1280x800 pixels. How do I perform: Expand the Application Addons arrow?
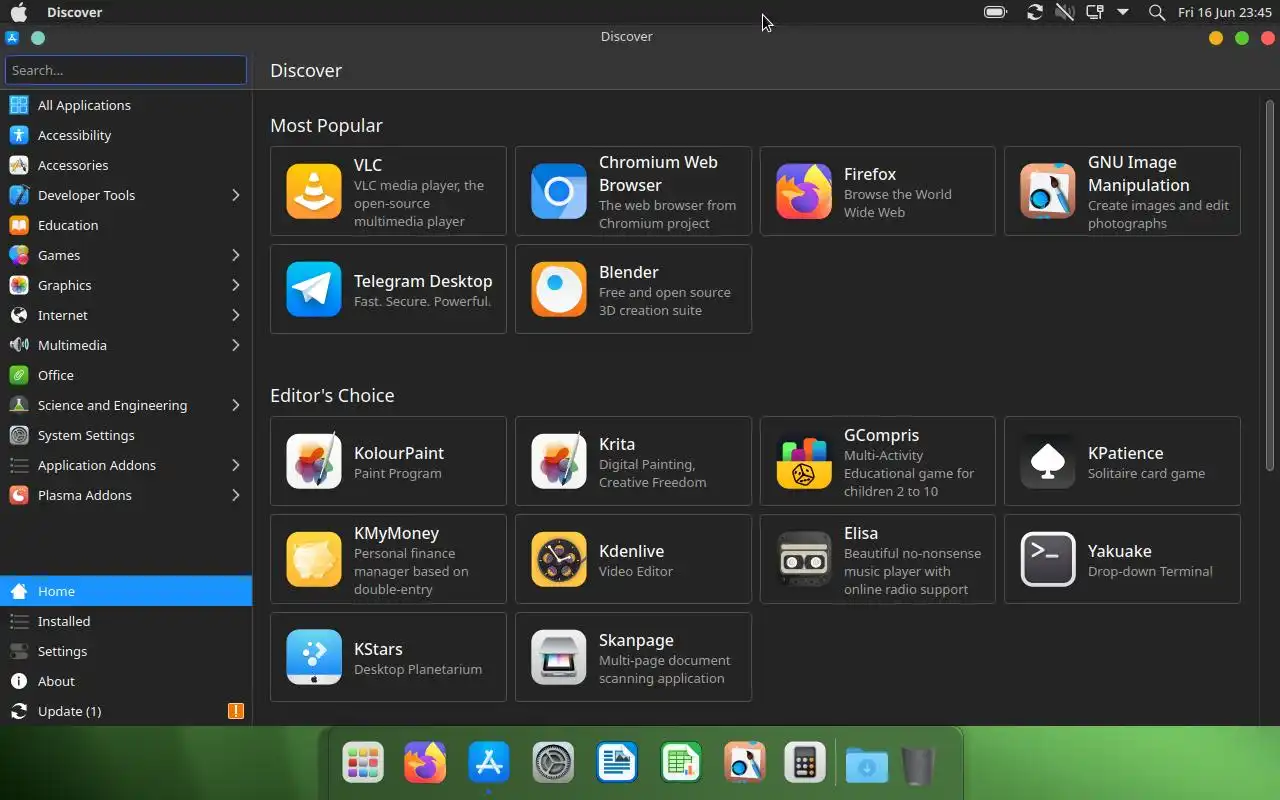pyautogui.click(x=236, y=465)
